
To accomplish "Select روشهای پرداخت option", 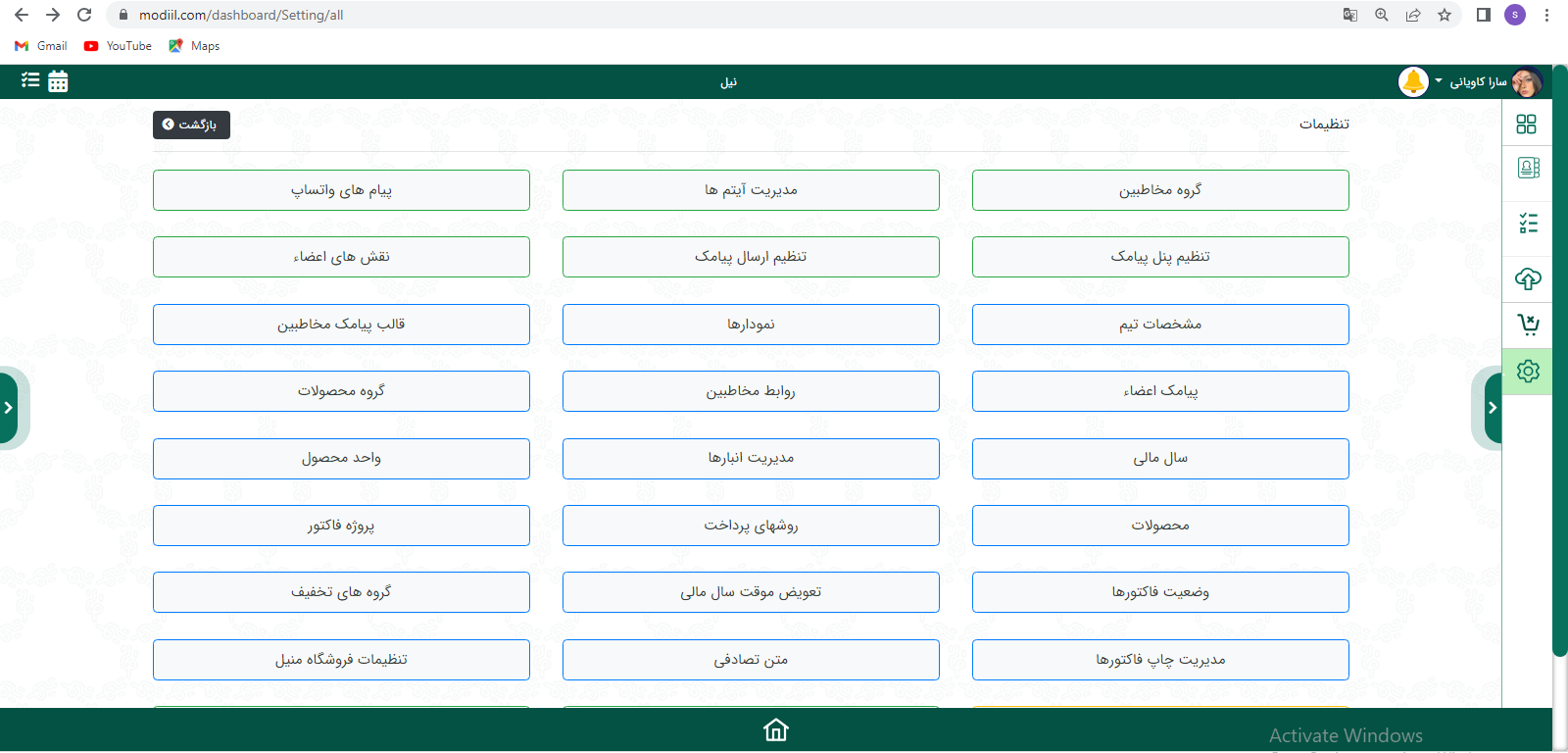I will (x=751, y=526).
